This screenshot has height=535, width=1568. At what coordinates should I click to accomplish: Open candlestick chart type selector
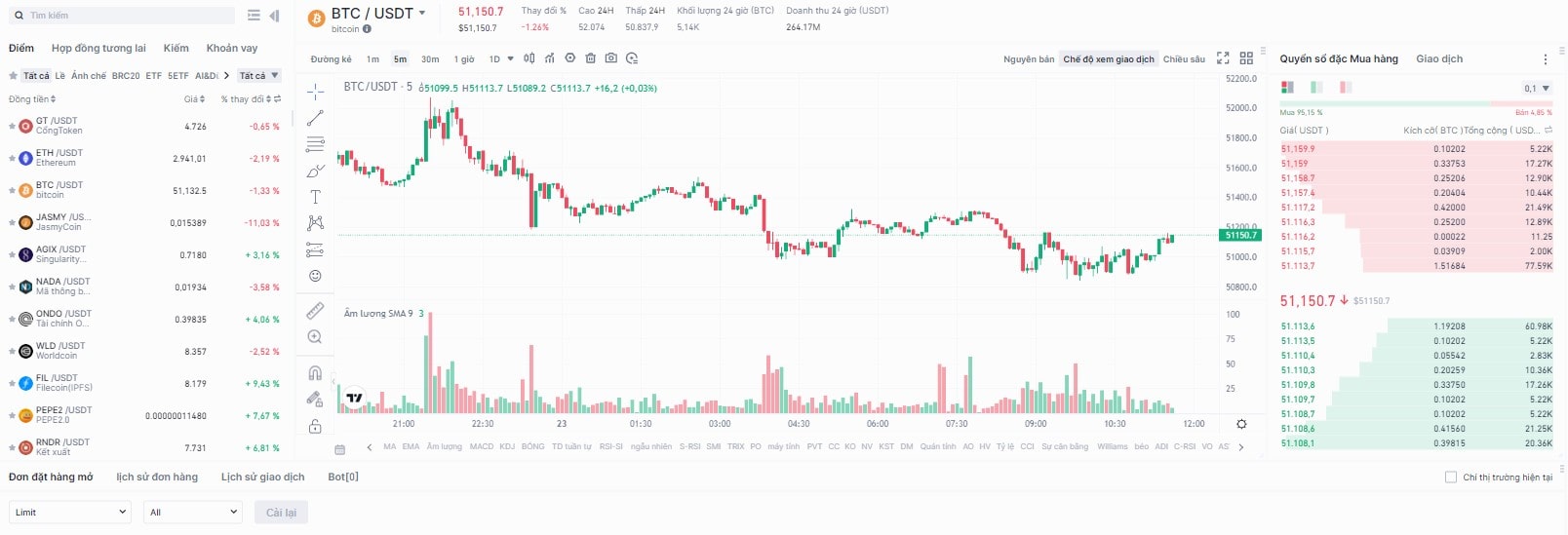[529, 58]
